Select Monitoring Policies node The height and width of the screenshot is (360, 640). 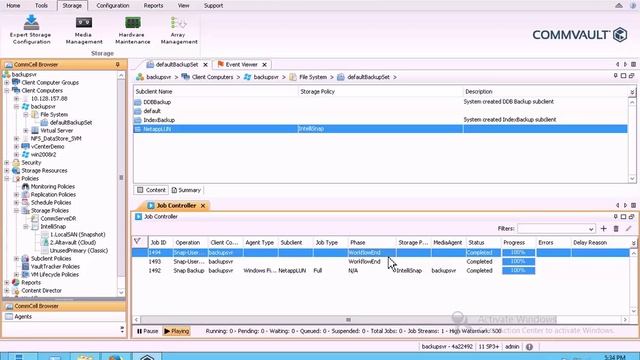click(x=53, y=187)
